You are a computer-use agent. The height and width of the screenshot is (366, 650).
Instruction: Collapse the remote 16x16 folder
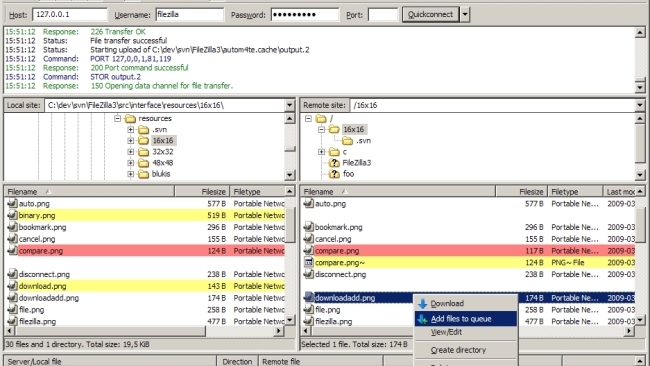pyautogui.click(x=321, y=130)
